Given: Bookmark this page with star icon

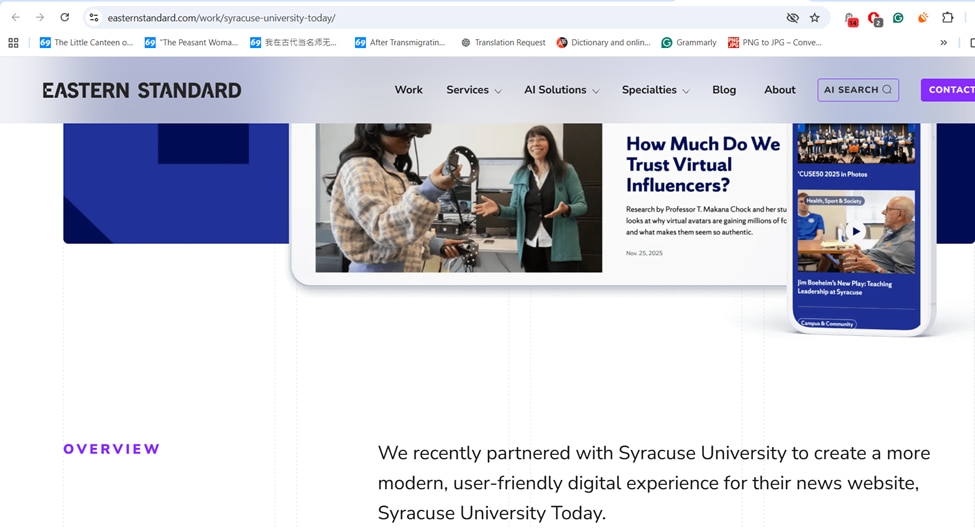Looking at the screenshot, I should point(815,17).
